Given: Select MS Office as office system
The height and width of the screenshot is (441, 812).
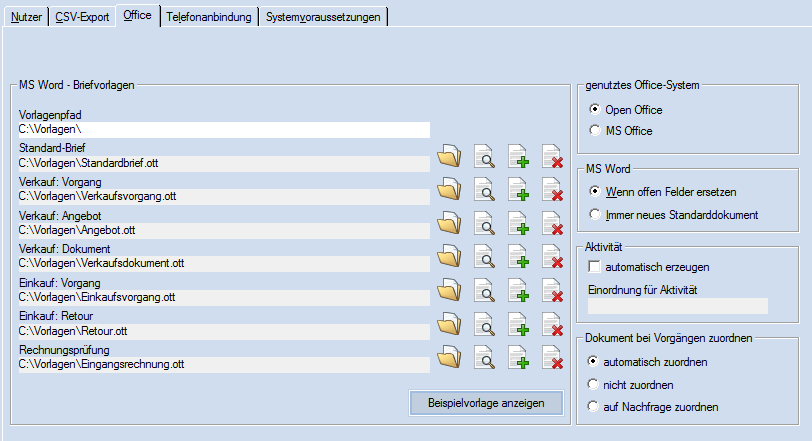Looking at the screenshot, I should pyautogui.click(x=596, y=130).
